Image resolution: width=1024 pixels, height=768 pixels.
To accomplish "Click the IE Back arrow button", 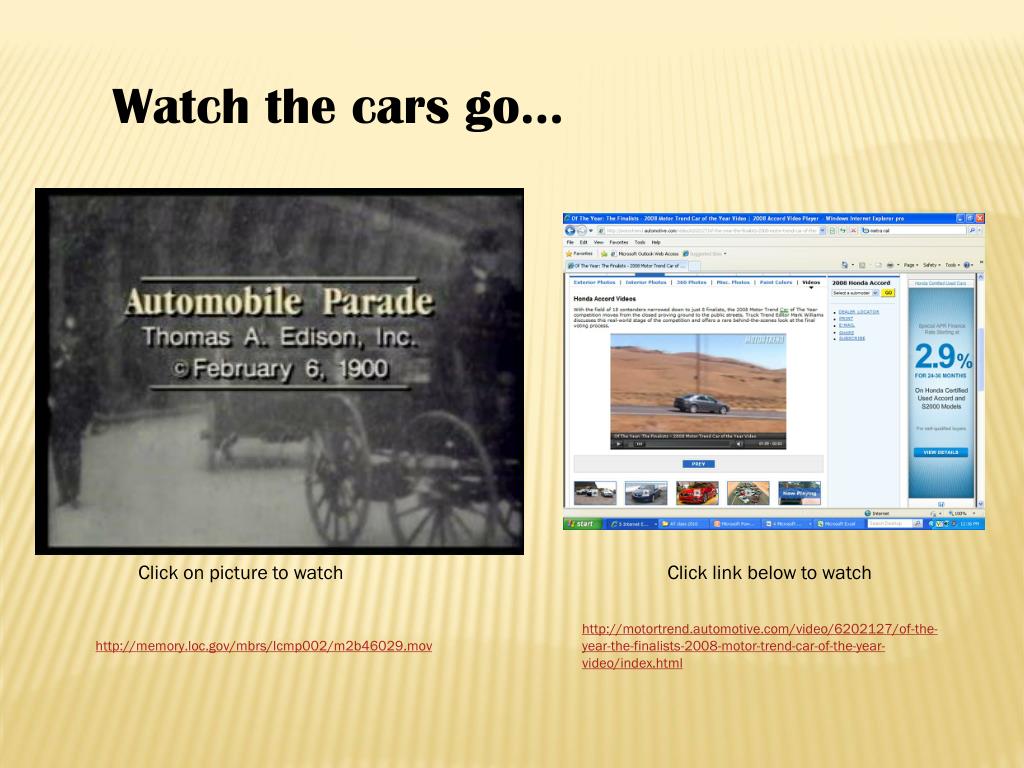I will pyautogui.click(x=569, y=231).
